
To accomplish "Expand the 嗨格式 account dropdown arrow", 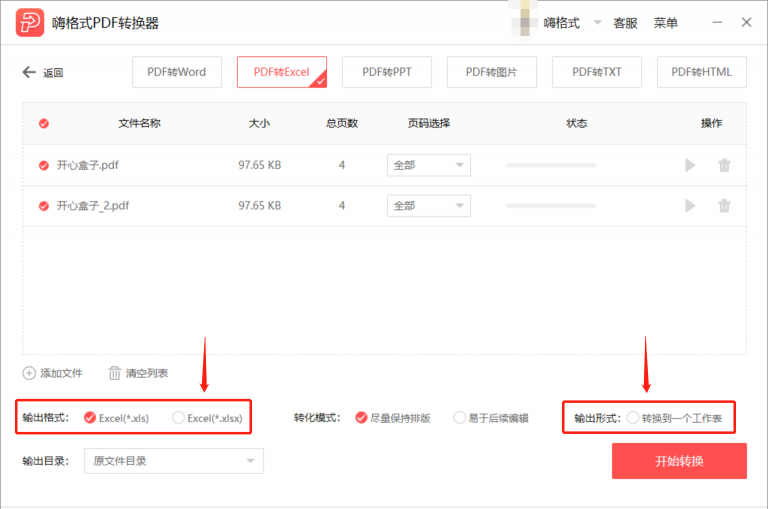I will tap(598, 23).
